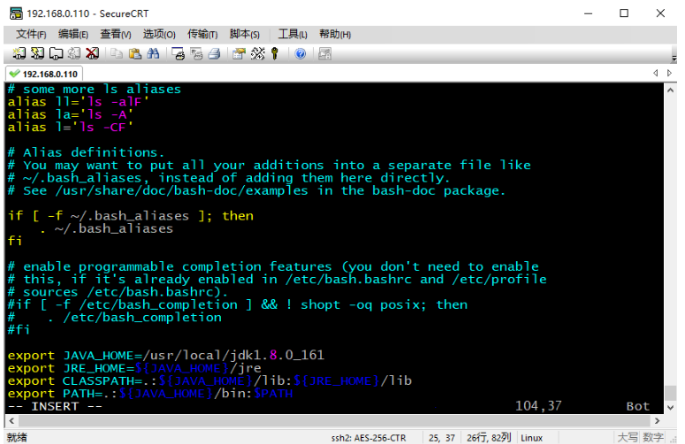Select the 192.168.0.110 session tab
Screen dimensions: 685x444
pos(44,73)
